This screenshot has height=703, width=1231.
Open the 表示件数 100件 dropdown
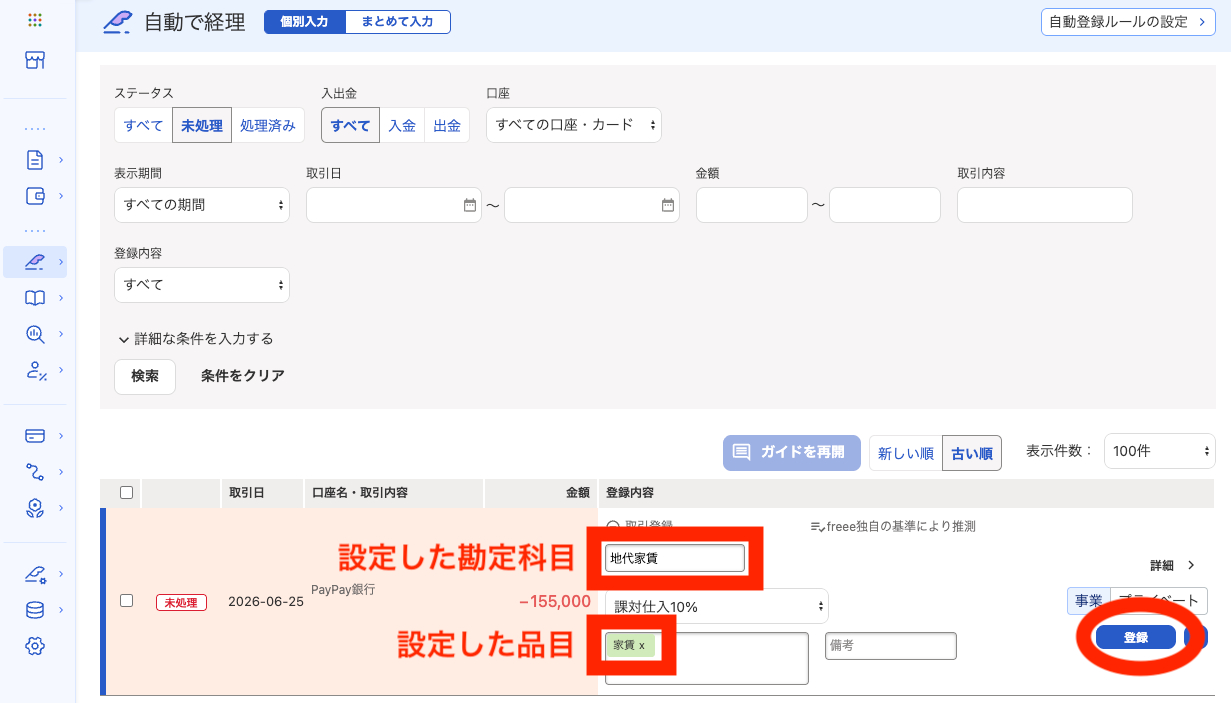point(1160,451)
